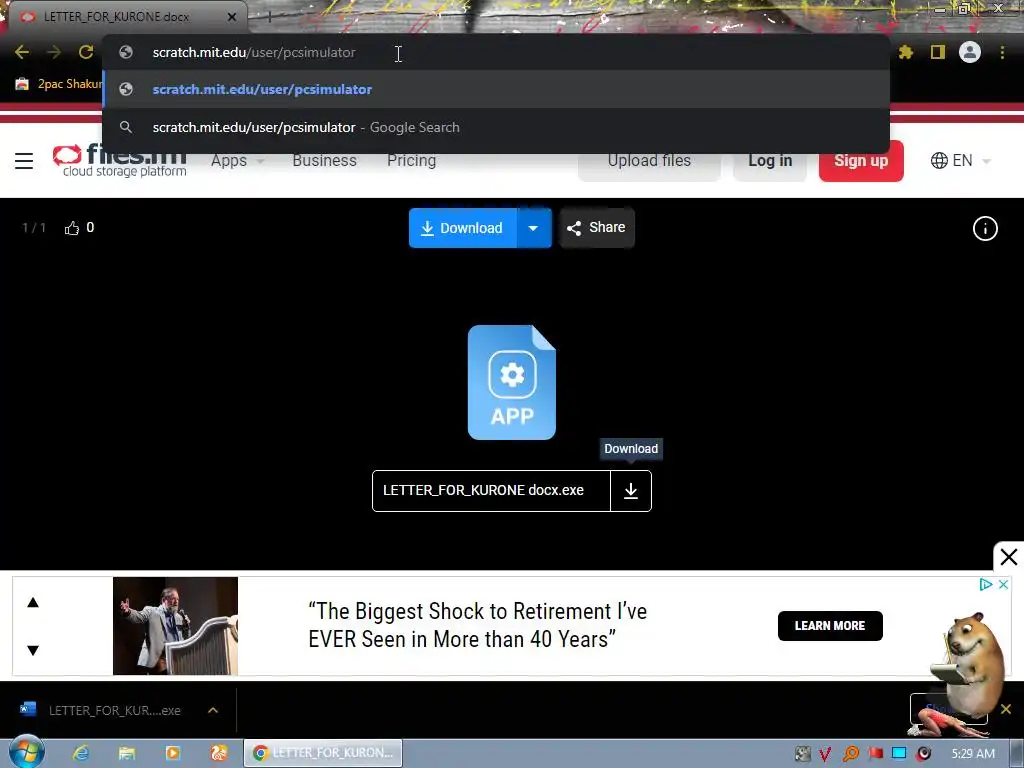This screenshot has width=1024, height=768.
Task: Reload the page with the refresh icon
Action: [x=86, y=52]
